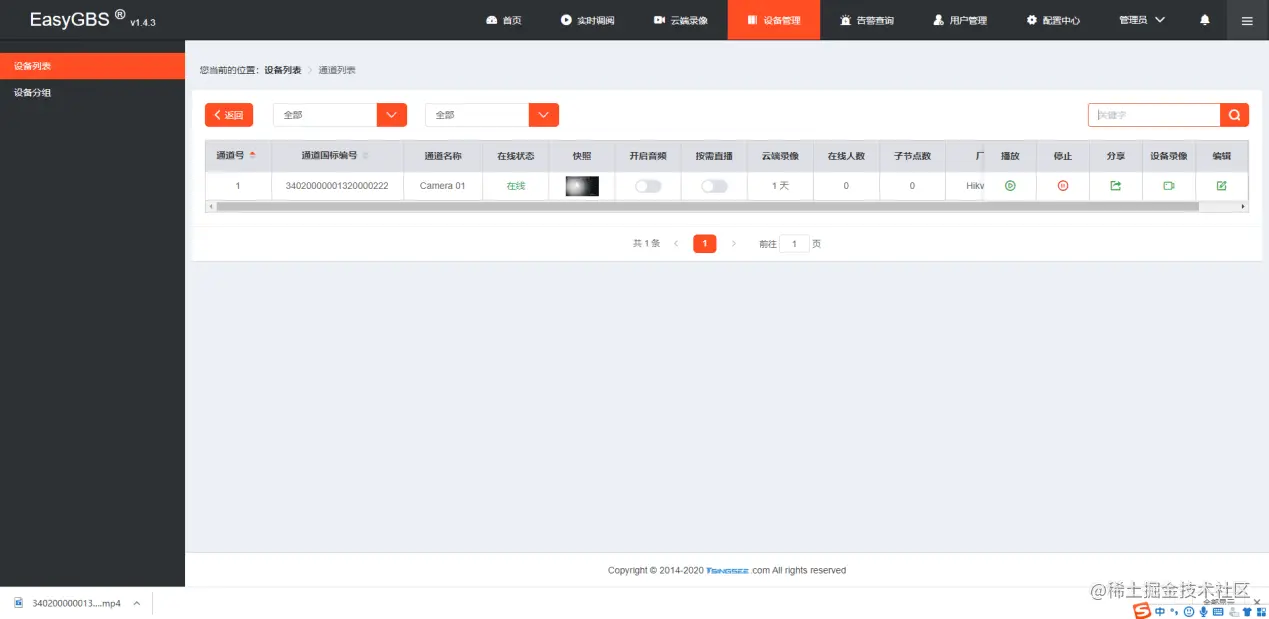Toggle the hamburger menu icon

pos(1247,20)
